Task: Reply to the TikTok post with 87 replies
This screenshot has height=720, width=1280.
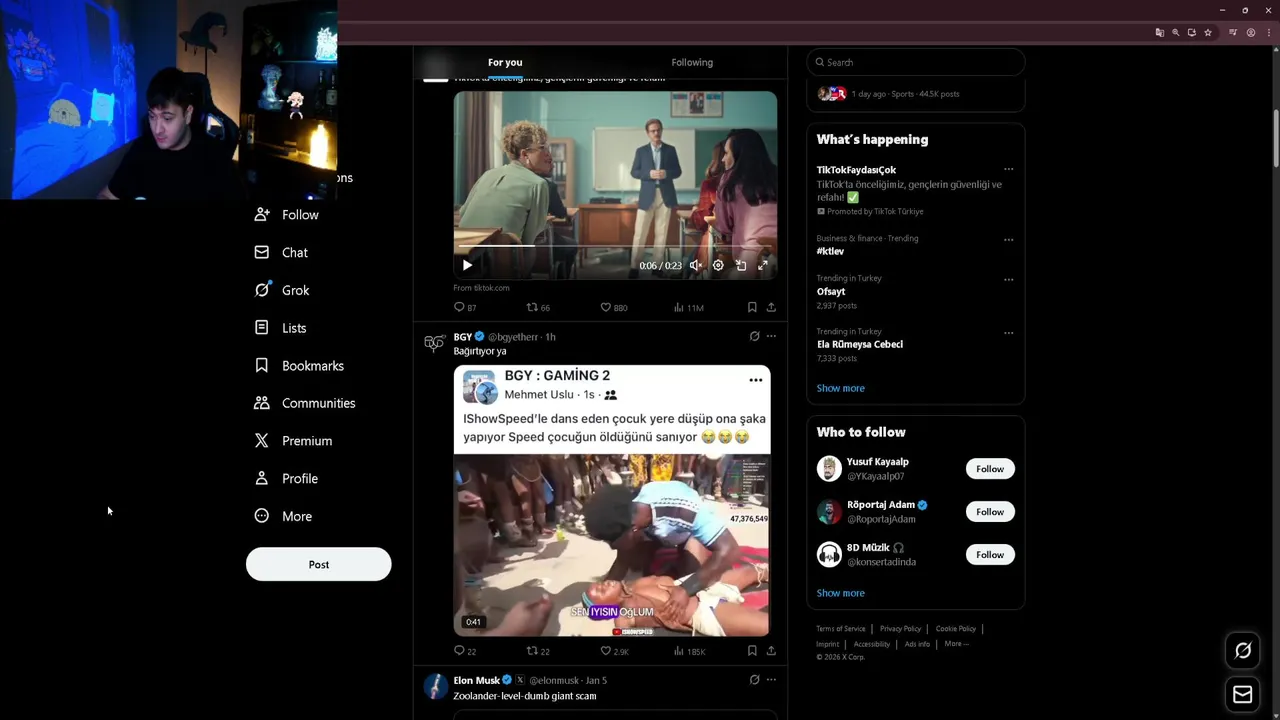Action: pos(465,307)
